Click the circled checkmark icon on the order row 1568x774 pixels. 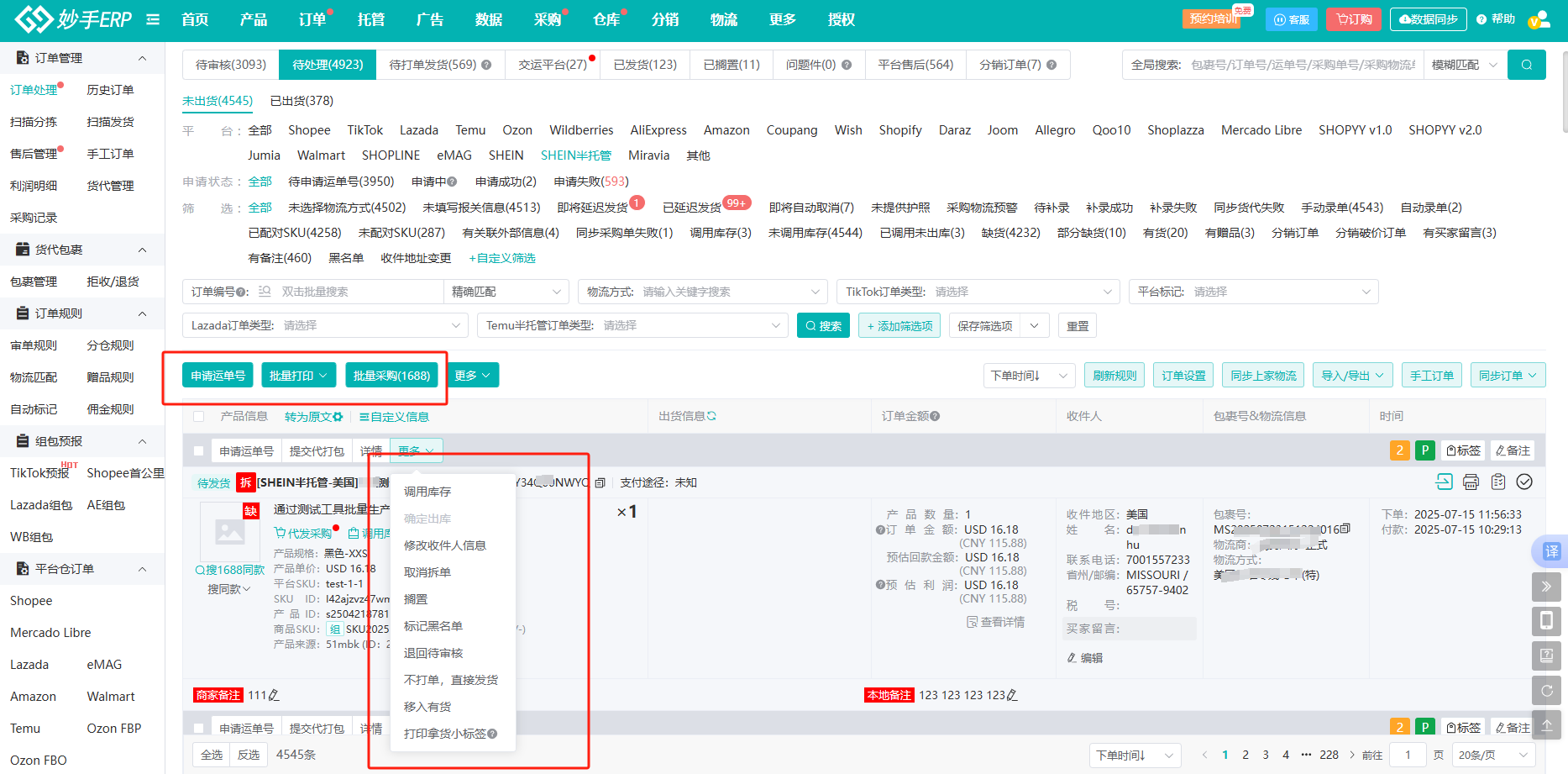click(x=1524, y=482)
